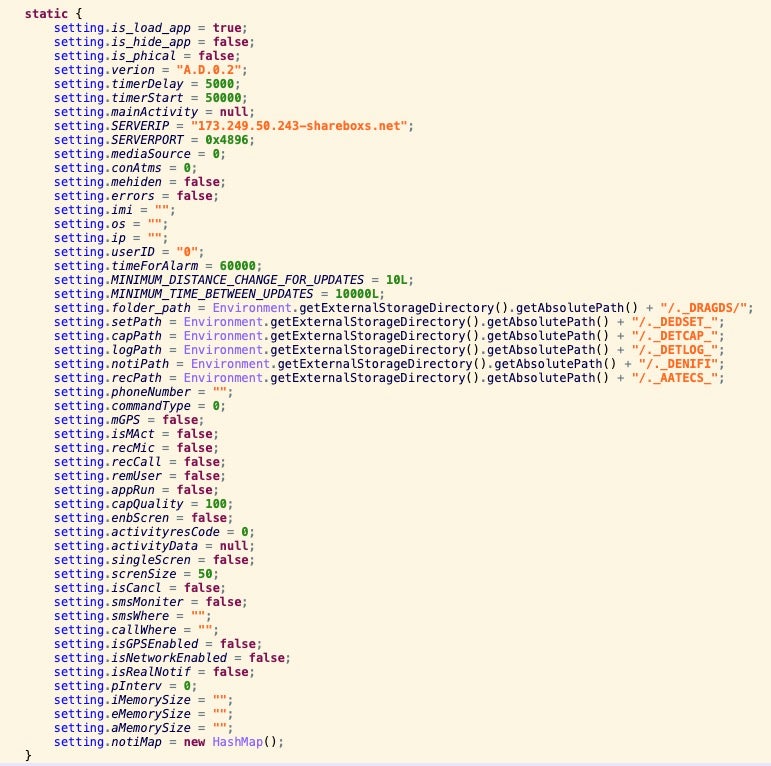The width and height of the screenshot is (771, 766).
Task: Click the timeForAlarm value 60000
Action: 240,266
